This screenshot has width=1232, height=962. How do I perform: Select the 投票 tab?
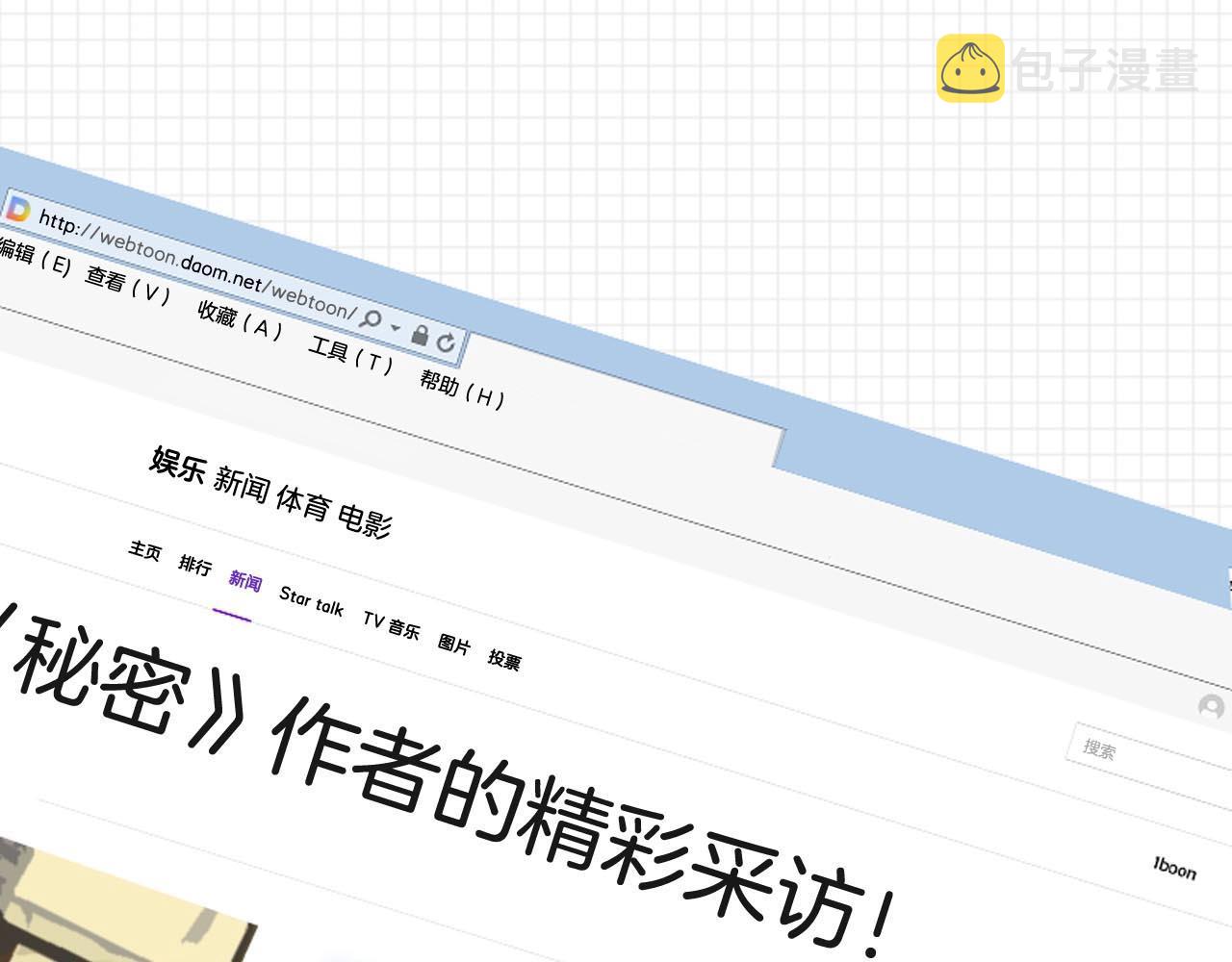coord(504,659)
